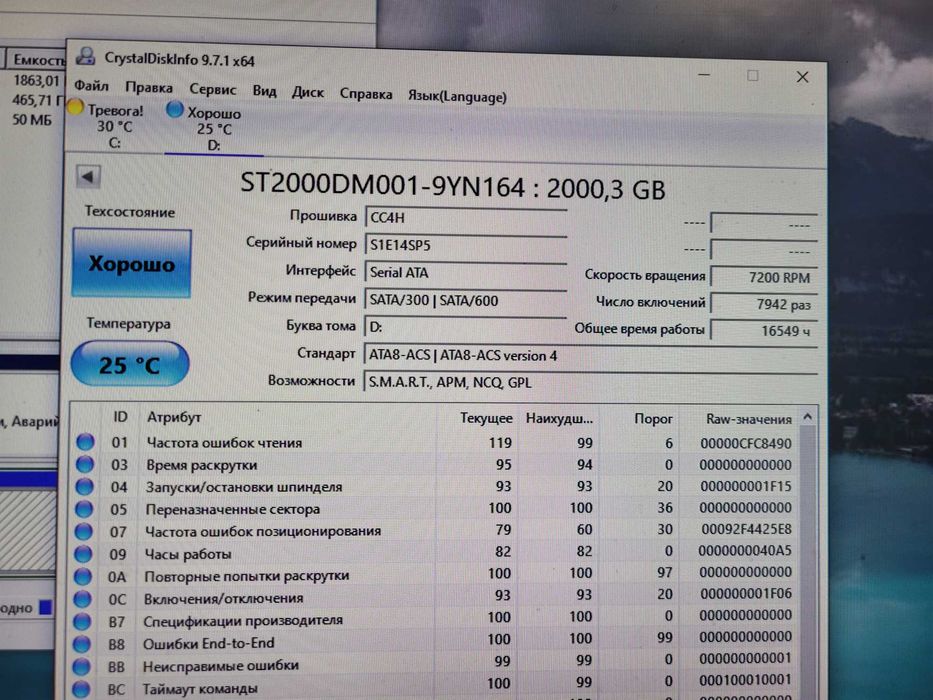Click the 1863,01 capacity entry in background window
The height and width of the screenshot is (700, 933).
pos(37,80)
